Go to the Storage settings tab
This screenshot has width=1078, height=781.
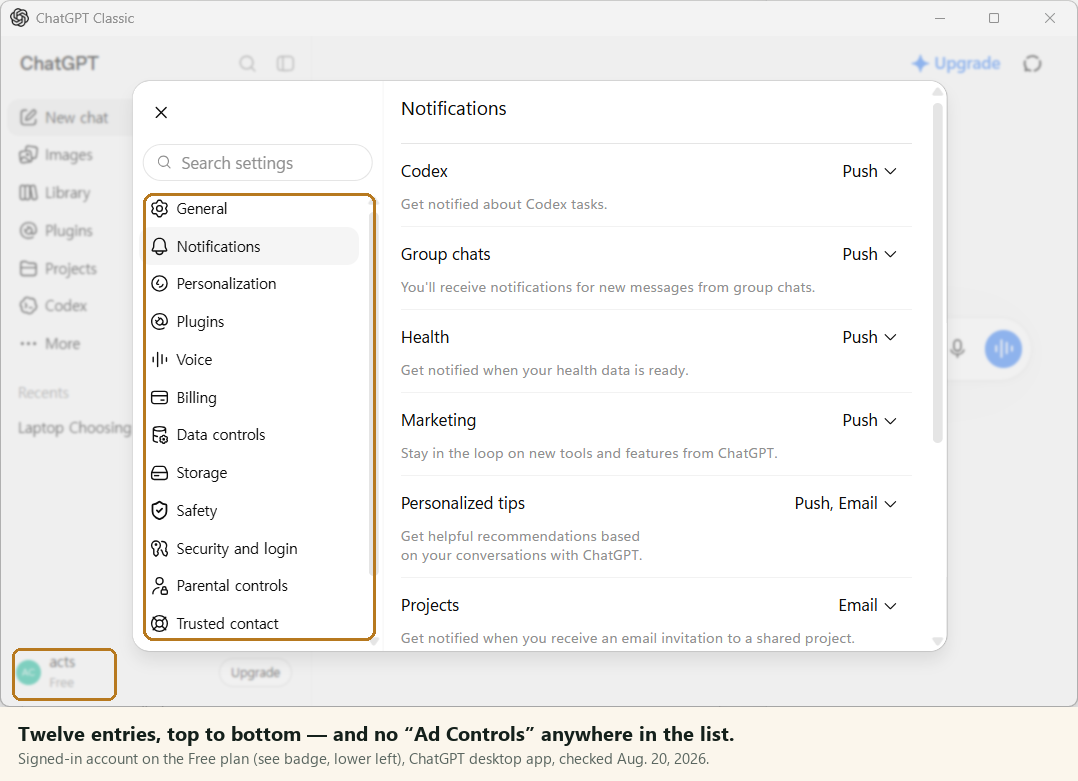[253, 473]
